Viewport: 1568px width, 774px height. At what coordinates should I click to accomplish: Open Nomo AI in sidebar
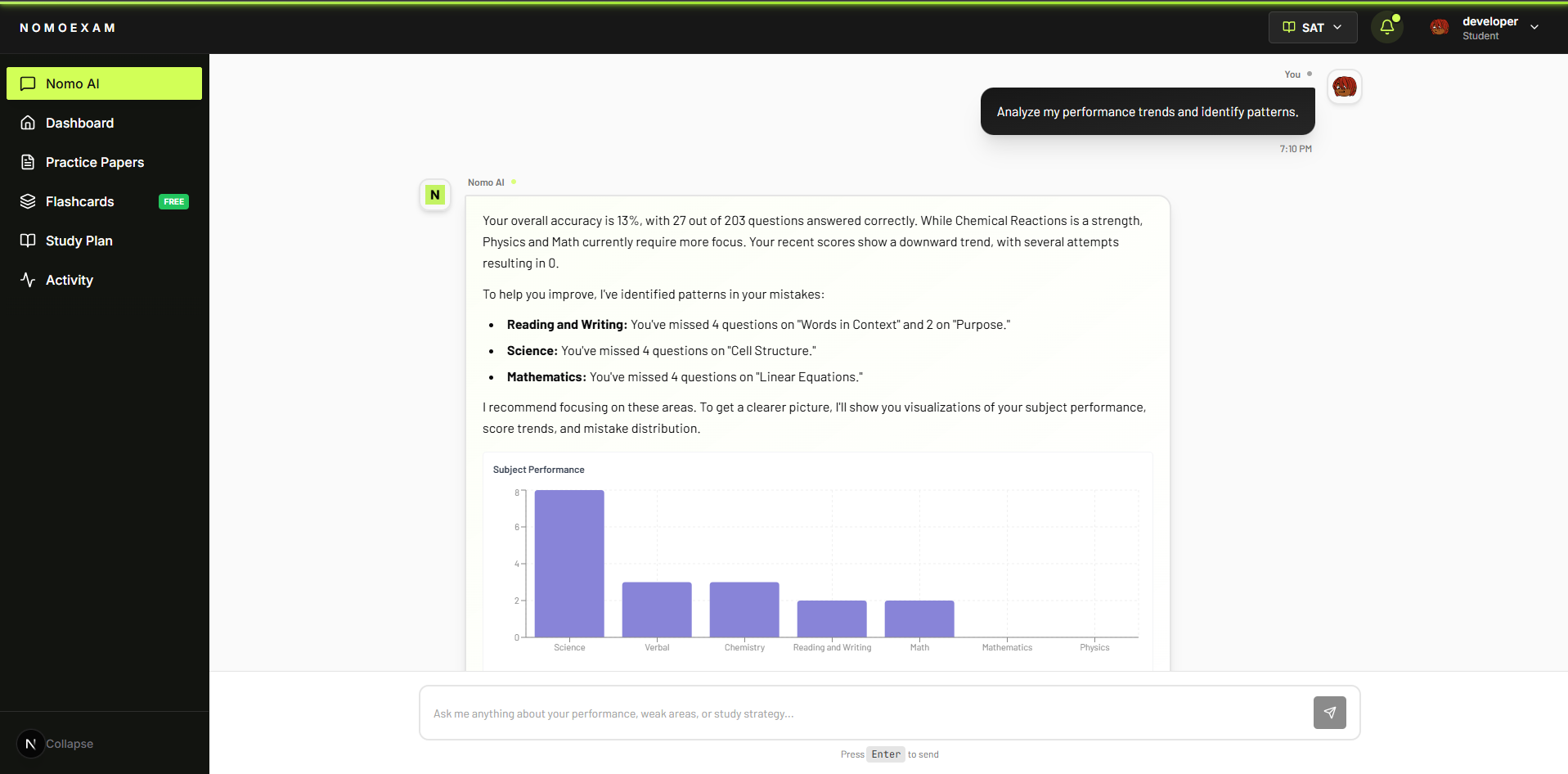pos(104,83)
